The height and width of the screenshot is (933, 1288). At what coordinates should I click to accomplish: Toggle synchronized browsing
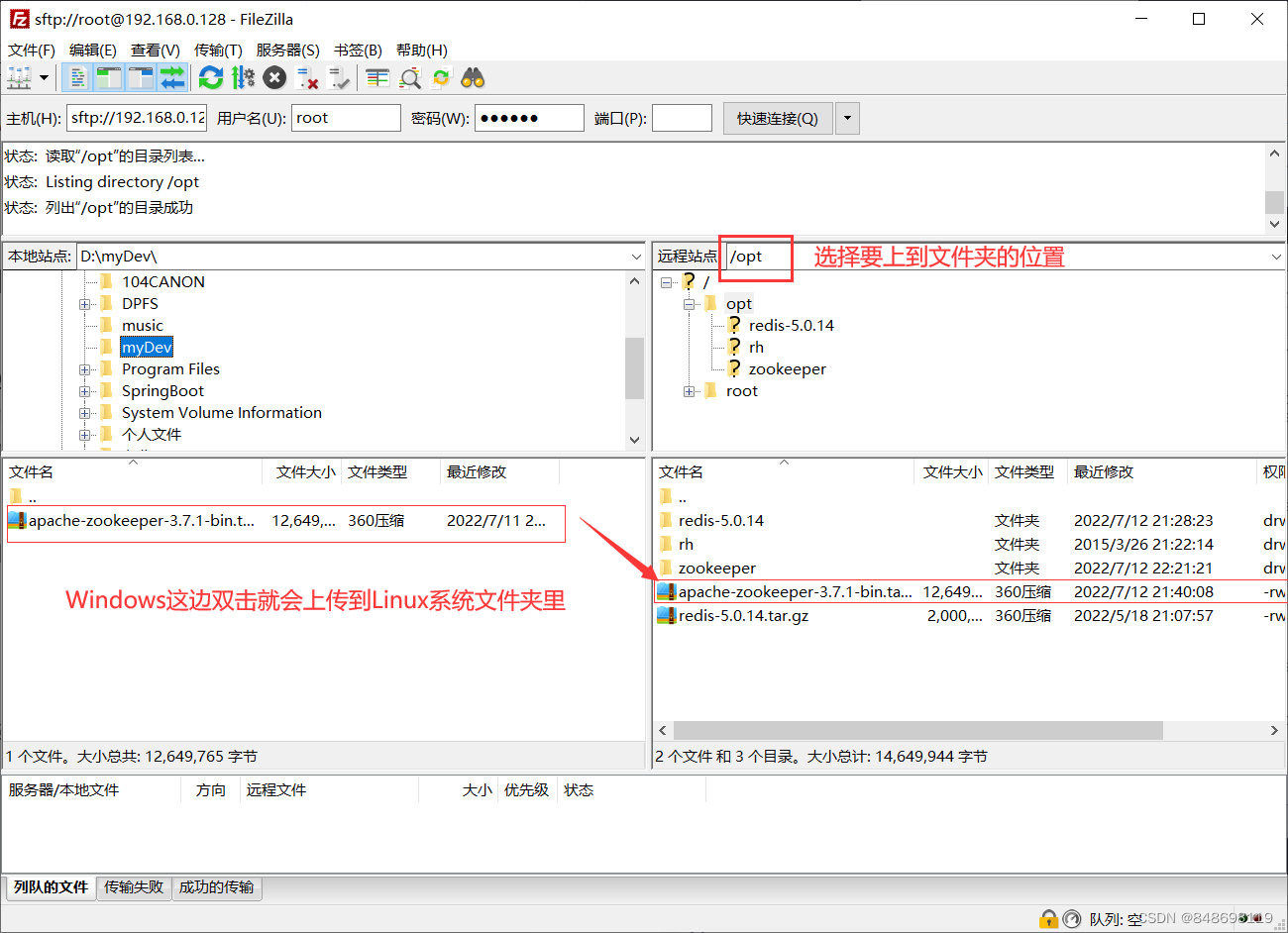coord(441,77)
